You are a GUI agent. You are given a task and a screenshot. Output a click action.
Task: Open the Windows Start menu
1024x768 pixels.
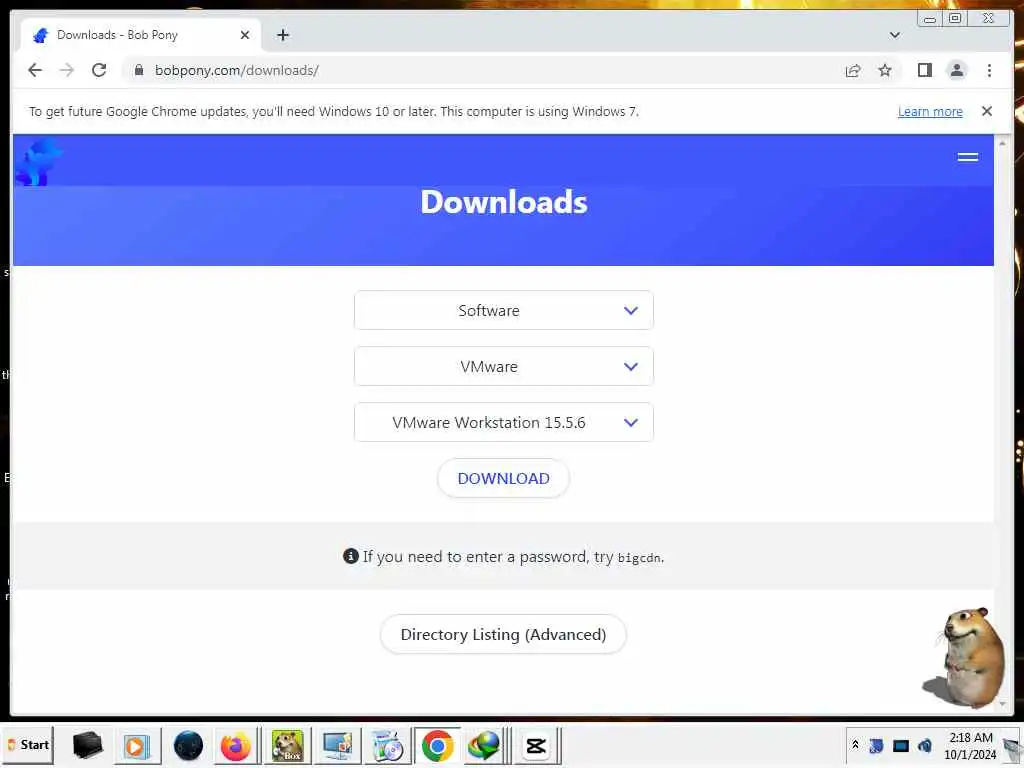click(x=27, y=745)
